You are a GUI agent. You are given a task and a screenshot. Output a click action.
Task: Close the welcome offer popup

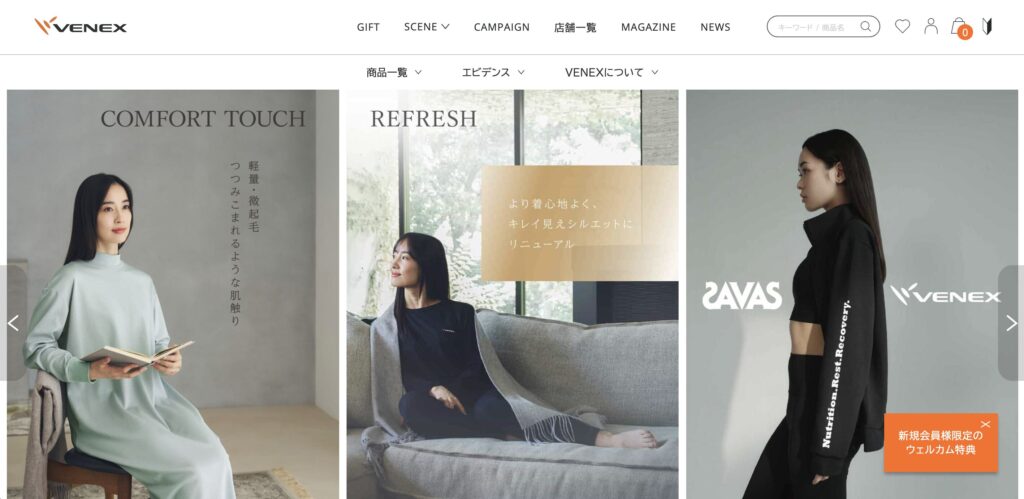(985, 424)
